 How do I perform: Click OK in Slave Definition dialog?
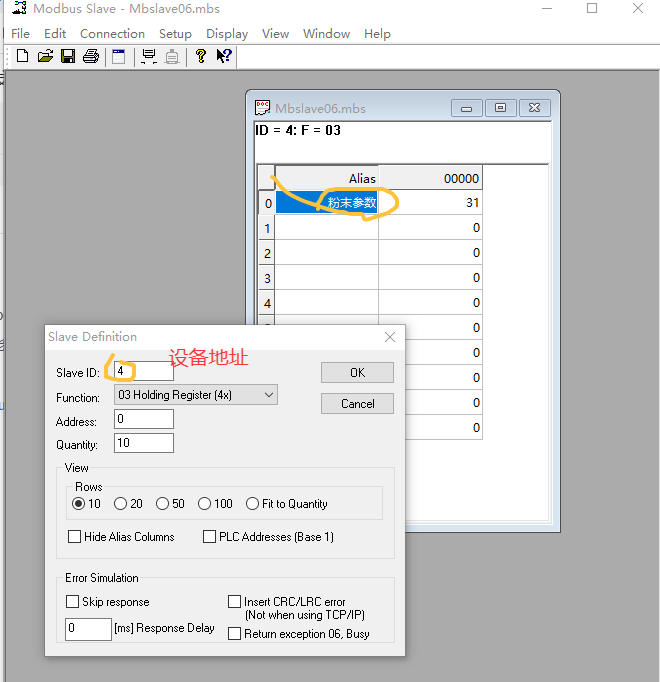[357, 373]
